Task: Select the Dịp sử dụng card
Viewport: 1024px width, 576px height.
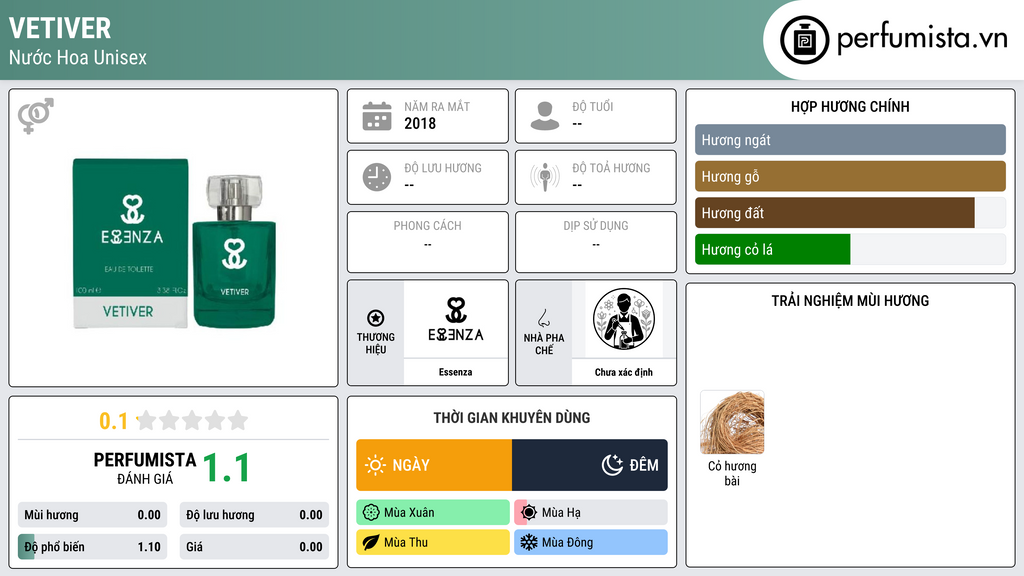Action: coord(596,242)
